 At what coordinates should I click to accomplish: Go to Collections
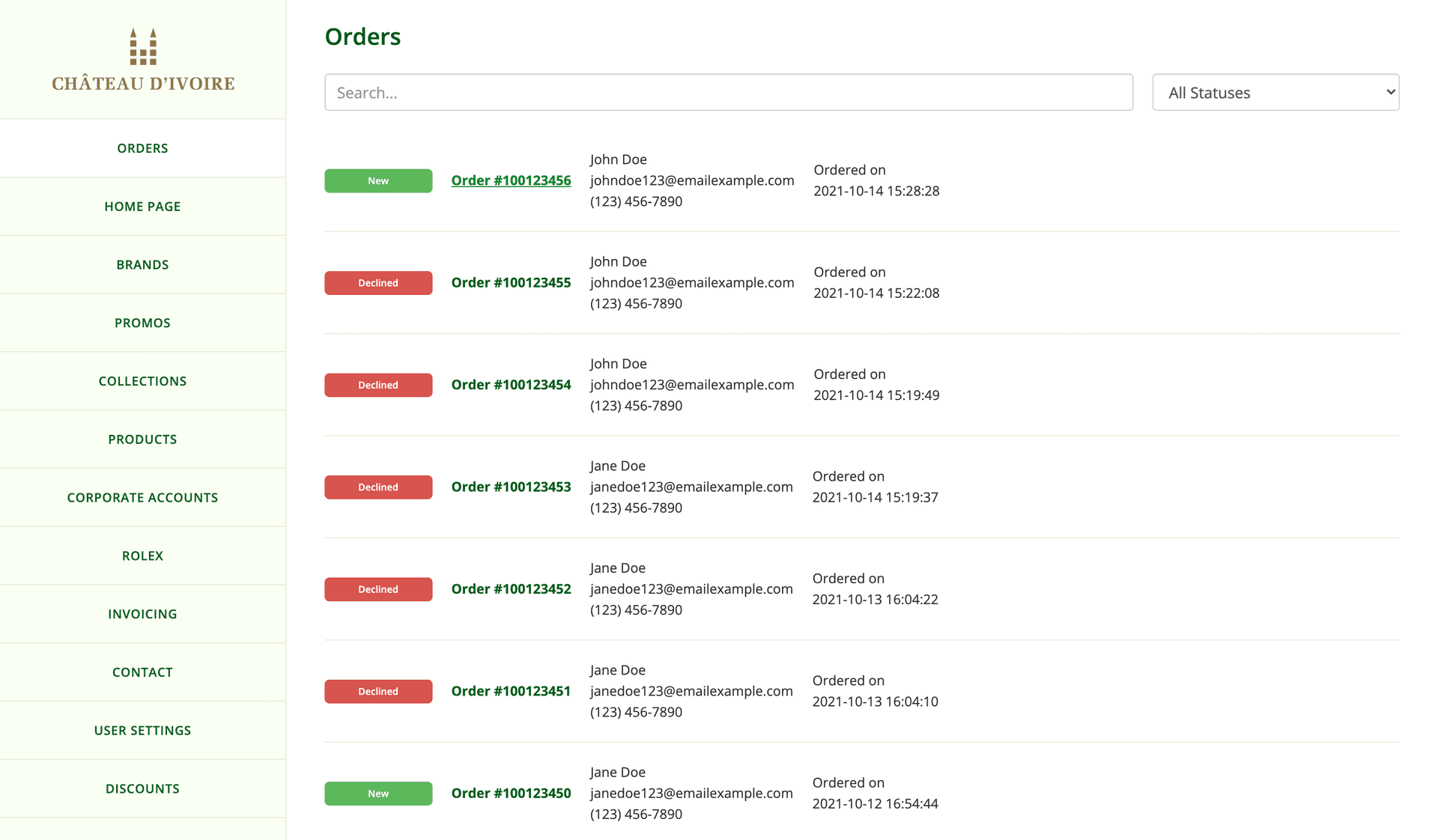[142, 380]
